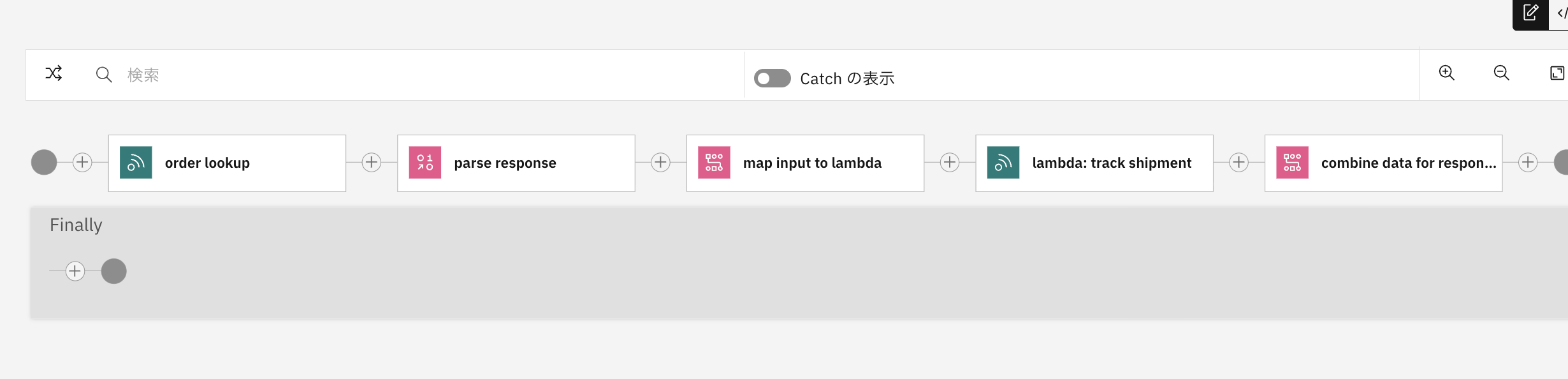
Task: Fit the flow to screen
Action: pos(1557,73)
